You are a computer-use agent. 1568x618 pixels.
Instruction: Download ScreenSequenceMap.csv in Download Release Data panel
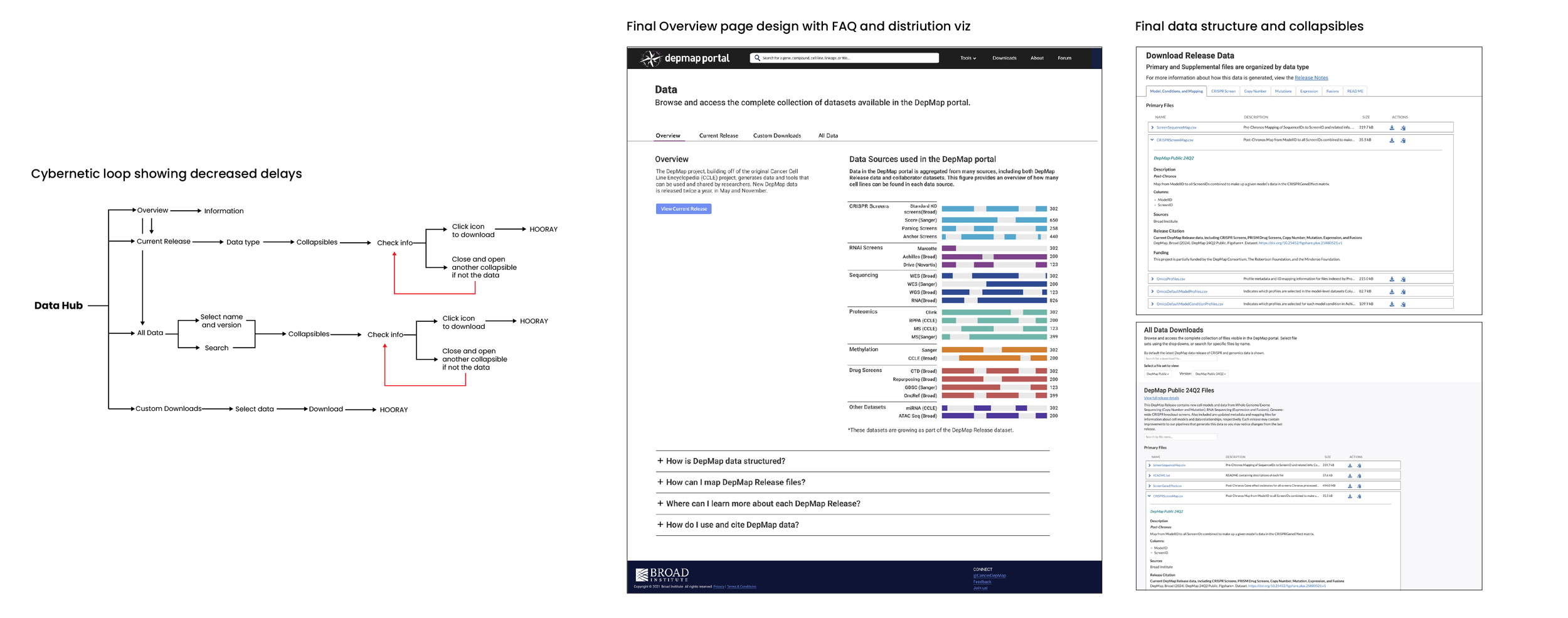coord(1392,128)
